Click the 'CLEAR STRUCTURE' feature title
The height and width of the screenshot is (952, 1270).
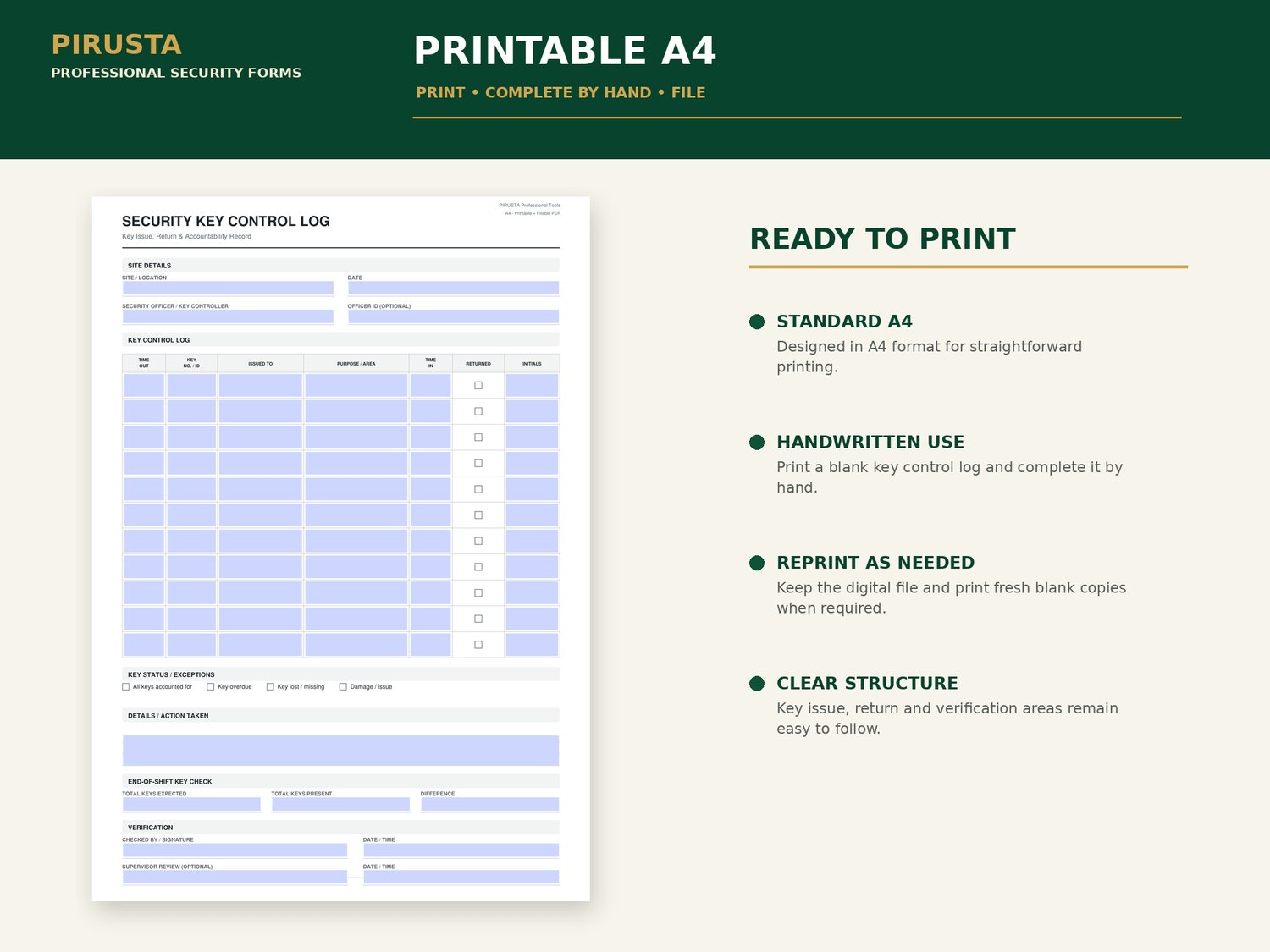(867, 683)
